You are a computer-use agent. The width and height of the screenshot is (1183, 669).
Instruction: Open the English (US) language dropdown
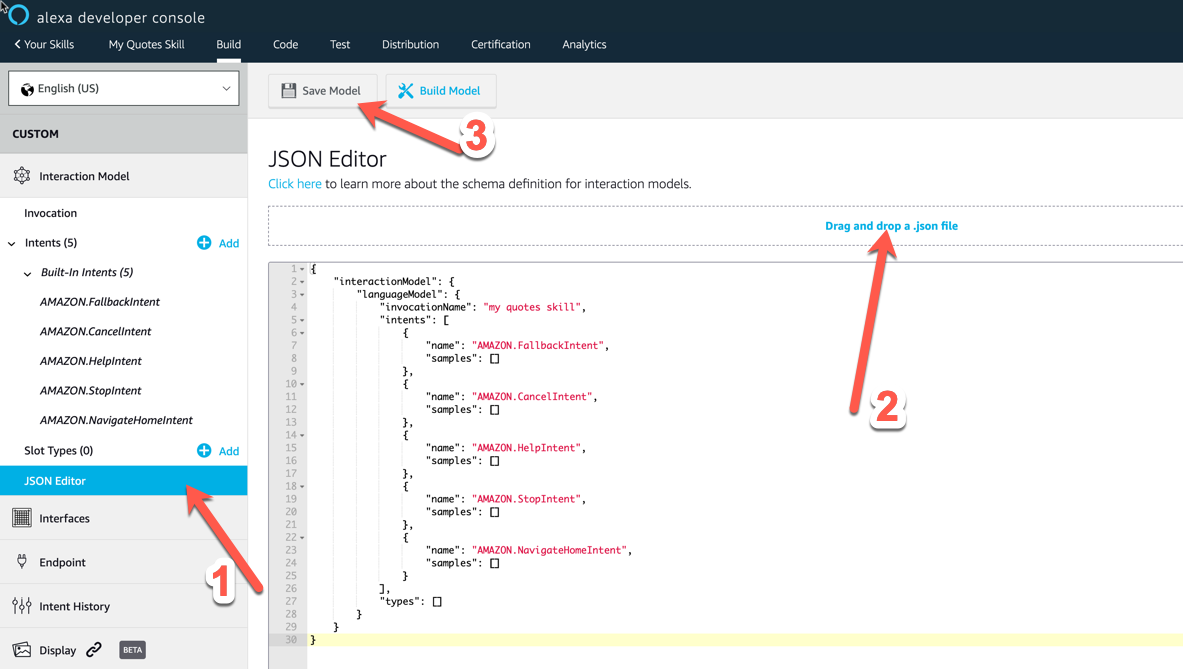[x=124, y=88]
